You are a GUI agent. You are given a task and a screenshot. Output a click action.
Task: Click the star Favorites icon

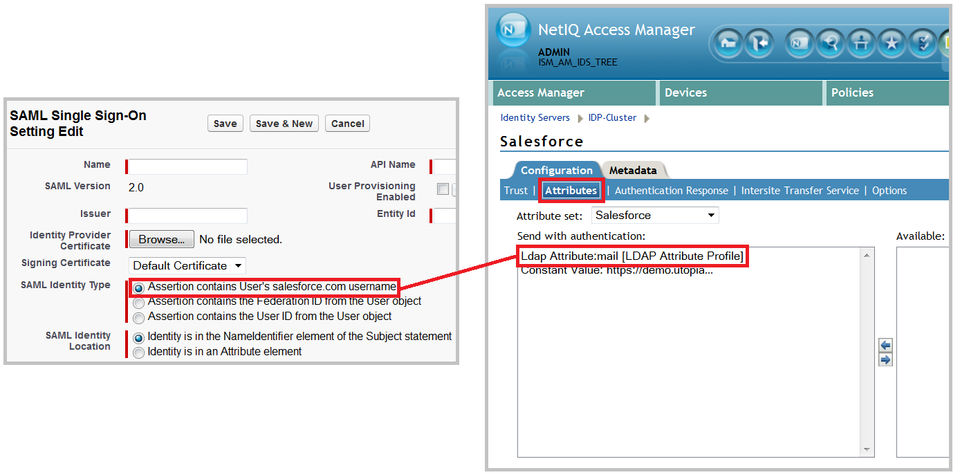click(x=892, y=44)
